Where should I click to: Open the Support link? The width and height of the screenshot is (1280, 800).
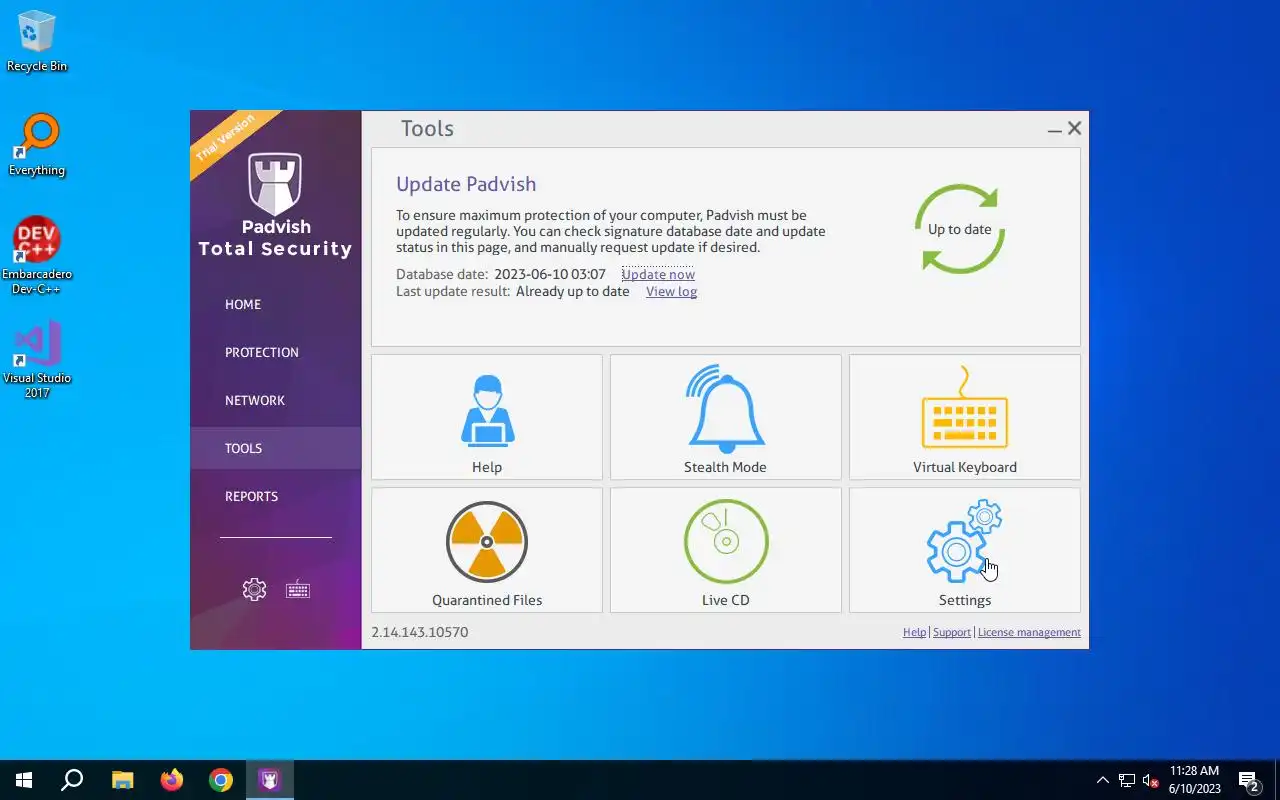[x=952, y=632]
